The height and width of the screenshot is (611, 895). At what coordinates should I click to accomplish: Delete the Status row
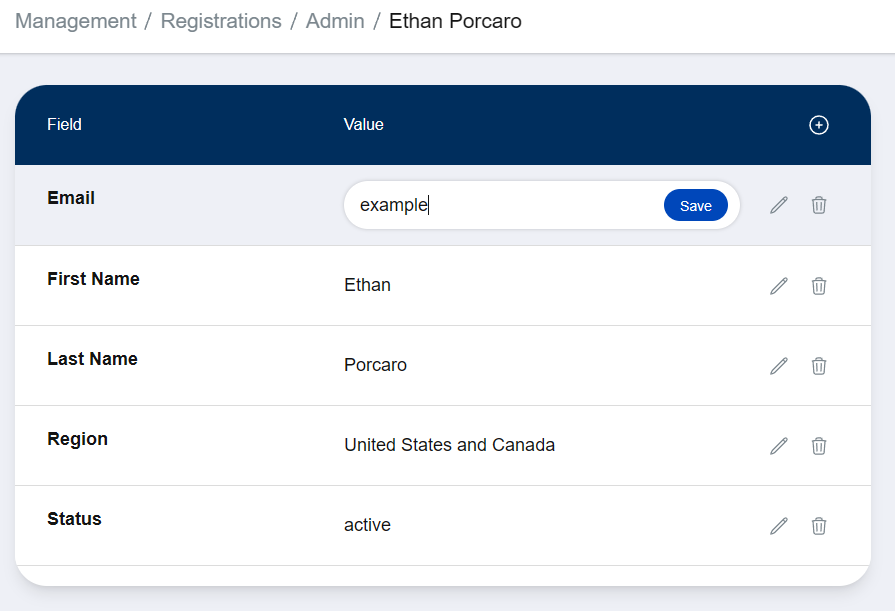[819, 526]
